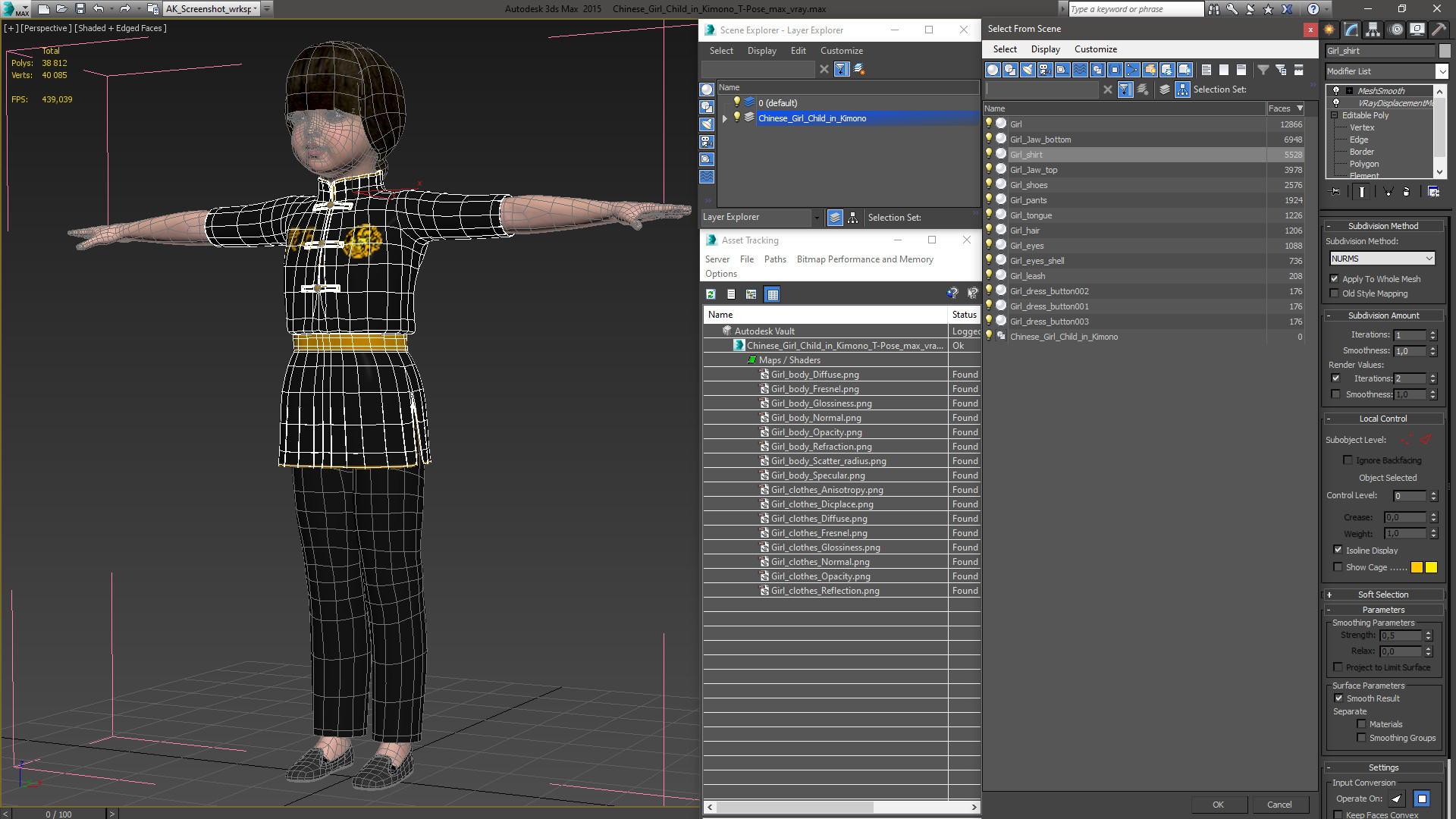
Task: Collapse the Editable Poly stack entry
Action: tap(1335, 115)
